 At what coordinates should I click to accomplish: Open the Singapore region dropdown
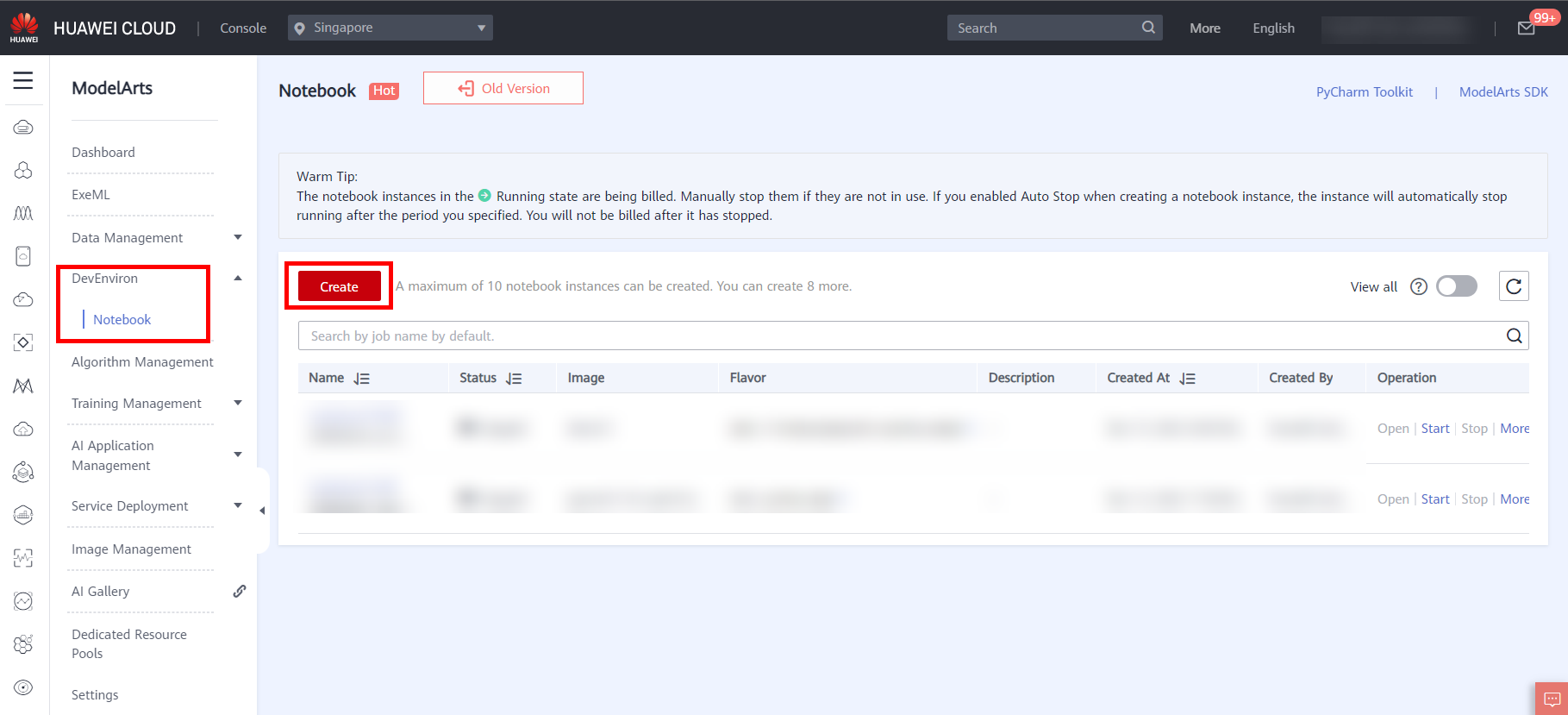pos(390,28)
